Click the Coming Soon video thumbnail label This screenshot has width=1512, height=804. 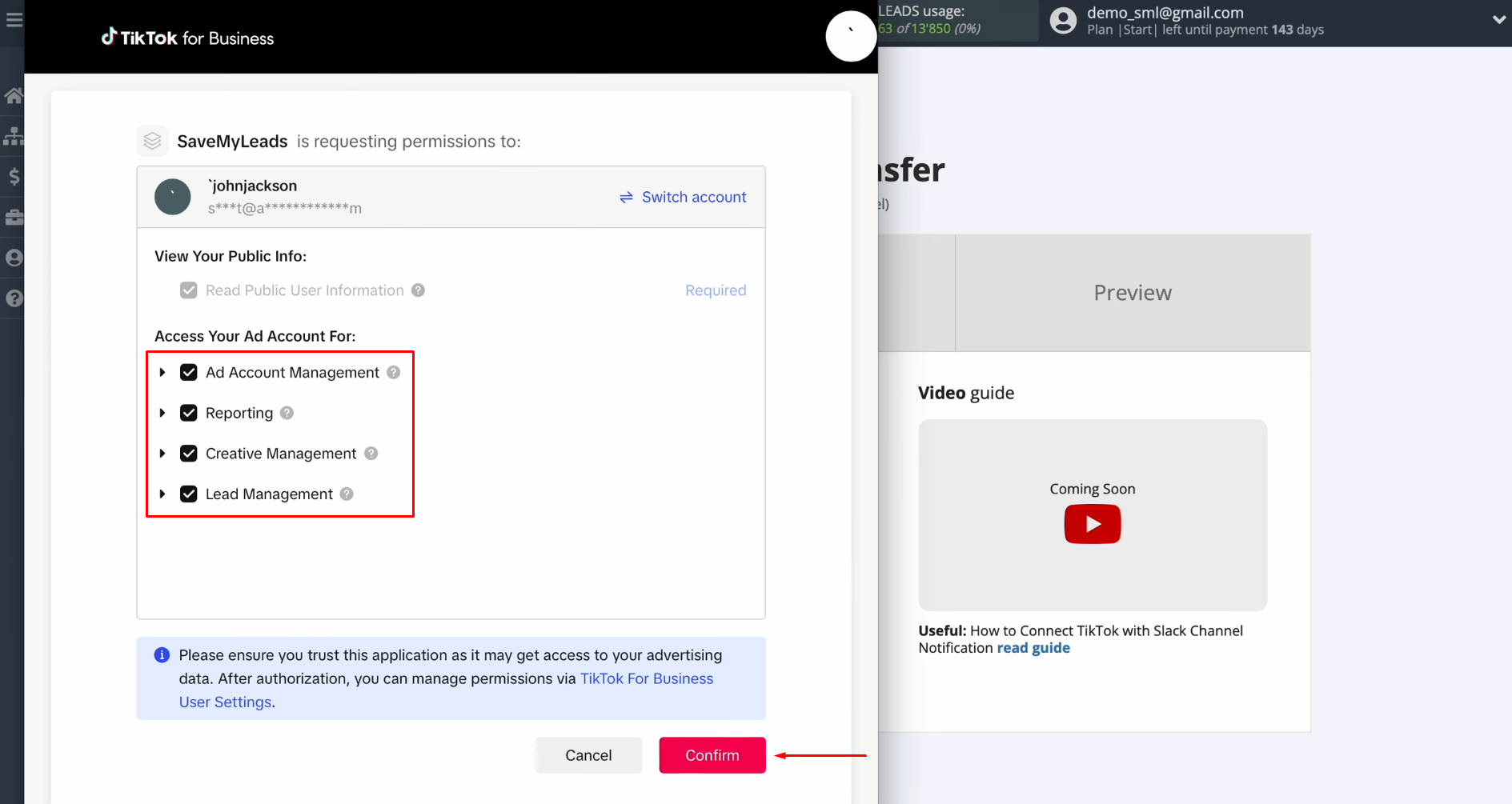1092,489
